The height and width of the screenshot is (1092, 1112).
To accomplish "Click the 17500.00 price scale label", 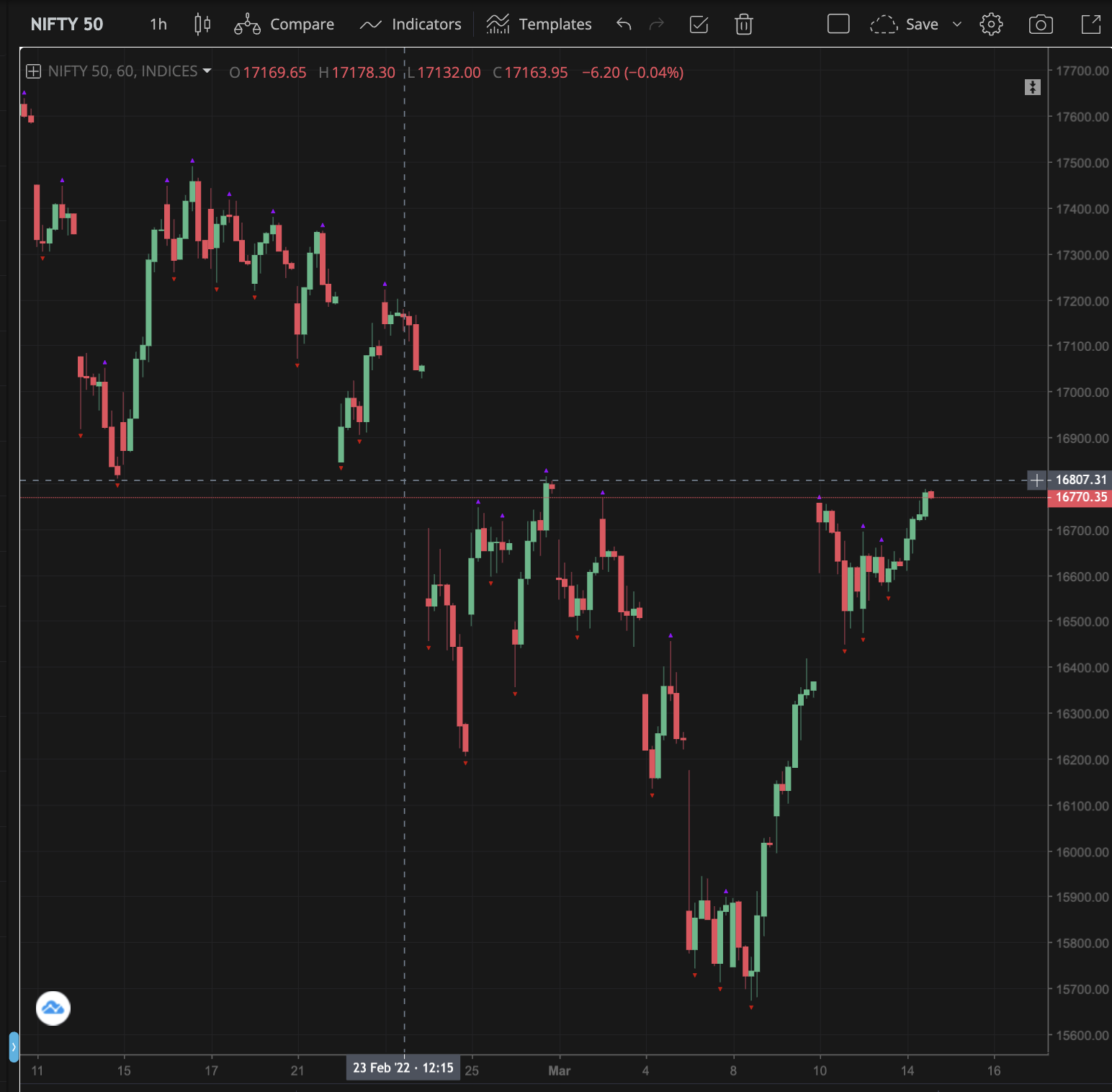I will coord(1082,163).
